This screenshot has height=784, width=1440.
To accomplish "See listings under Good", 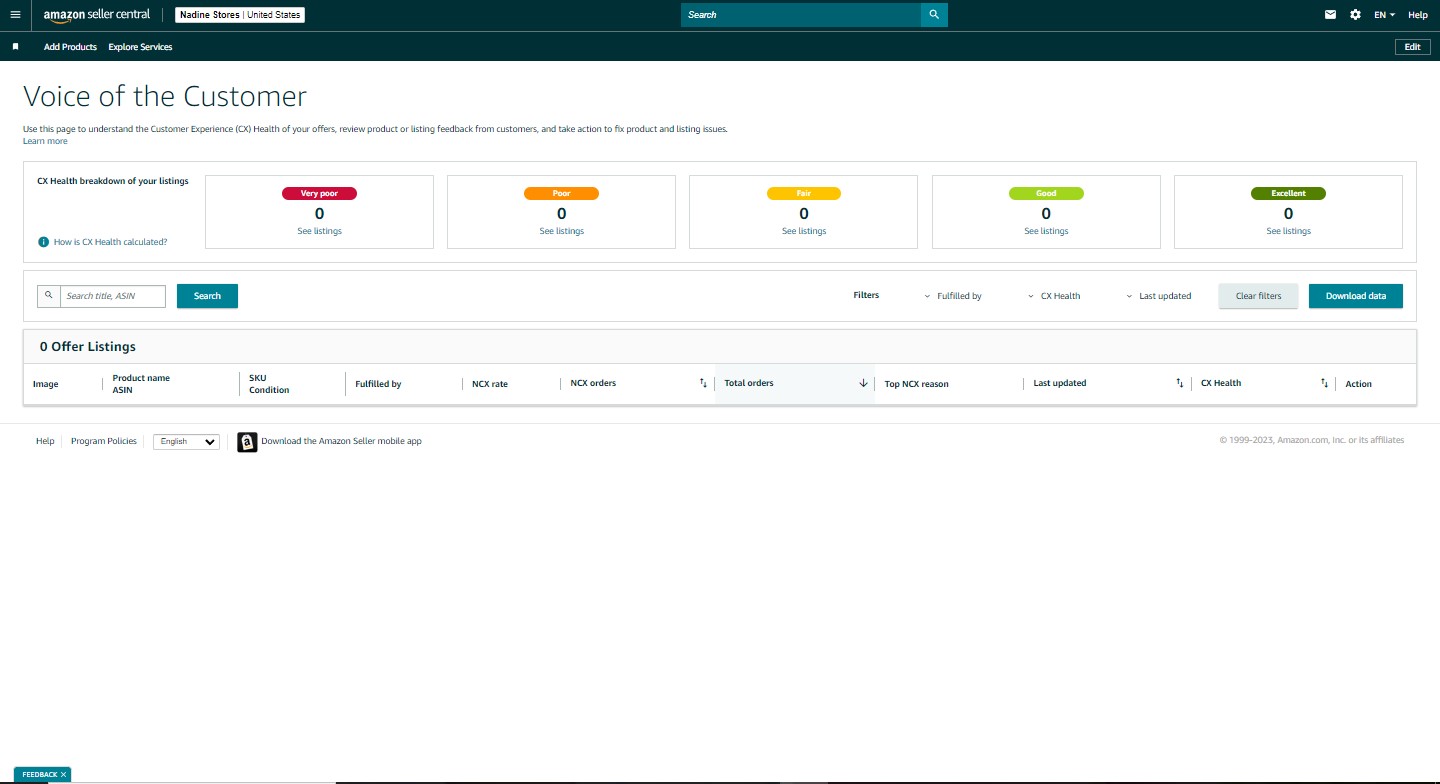I will point(1046,231).
